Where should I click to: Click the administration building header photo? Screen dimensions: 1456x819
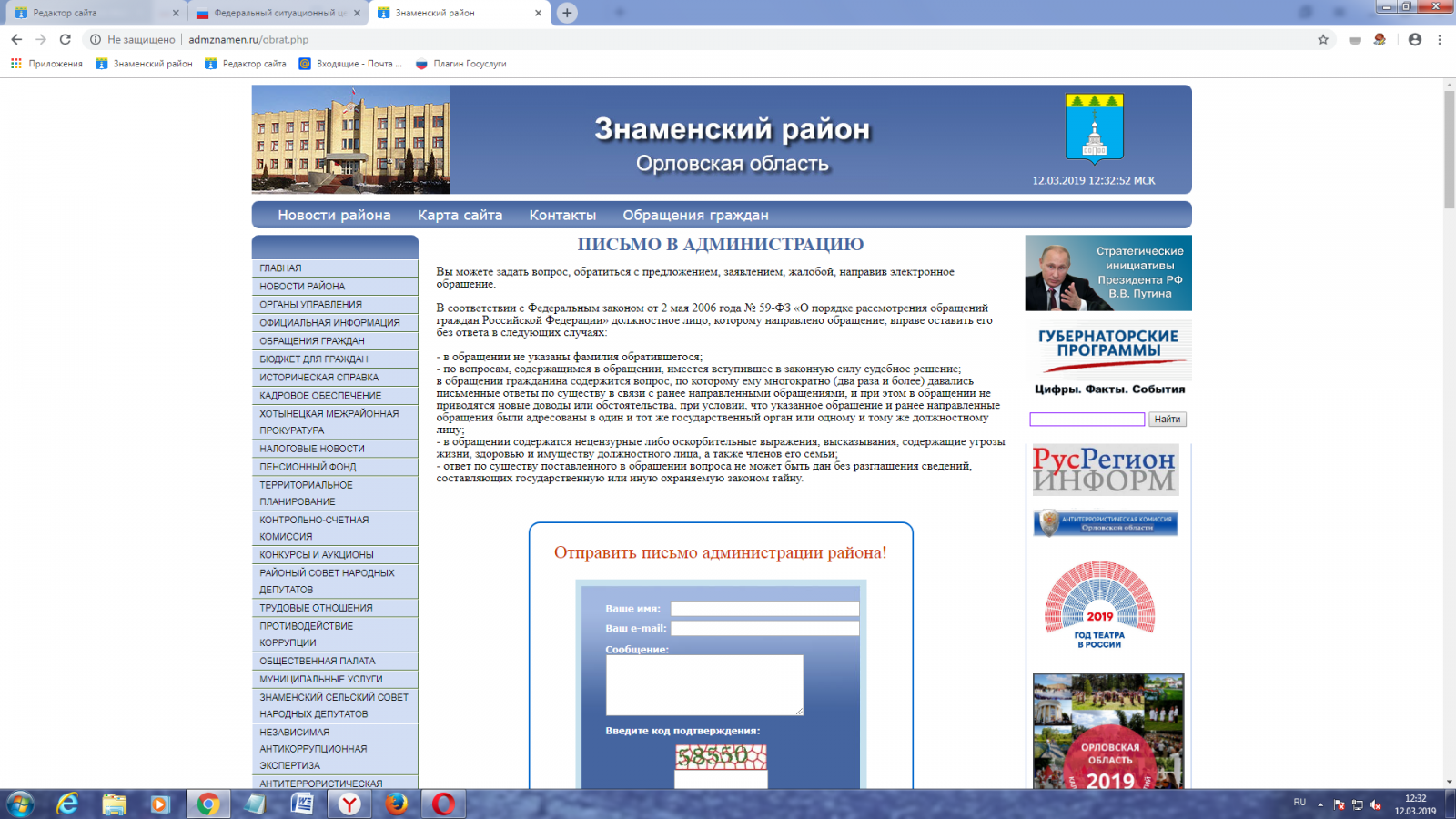tap(351, 139)
